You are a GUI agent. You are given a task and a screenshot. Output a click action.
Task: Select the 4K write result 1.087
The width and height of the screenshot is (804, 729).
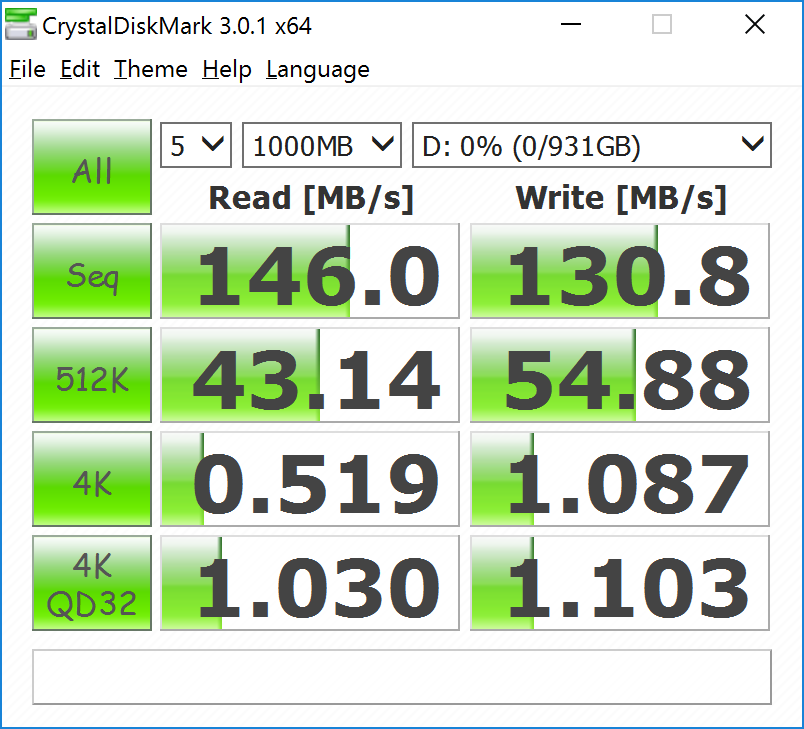[620, 479]
